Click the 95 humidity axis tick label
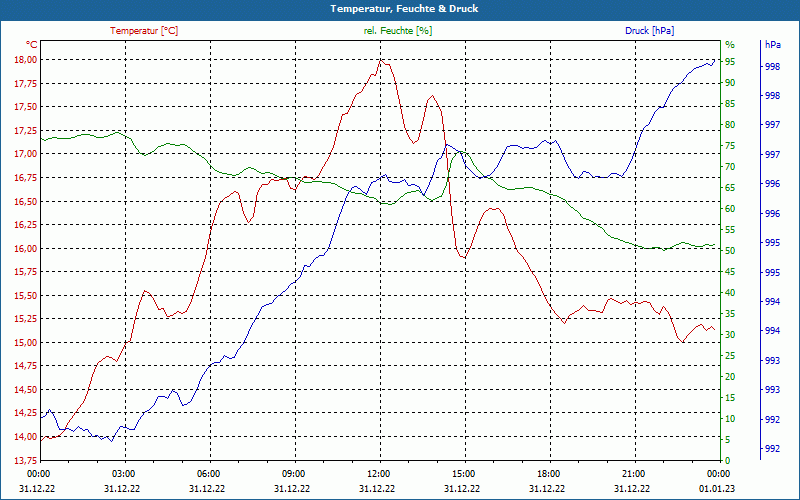Viewport: 800px width, 500px height. [731, 62]
